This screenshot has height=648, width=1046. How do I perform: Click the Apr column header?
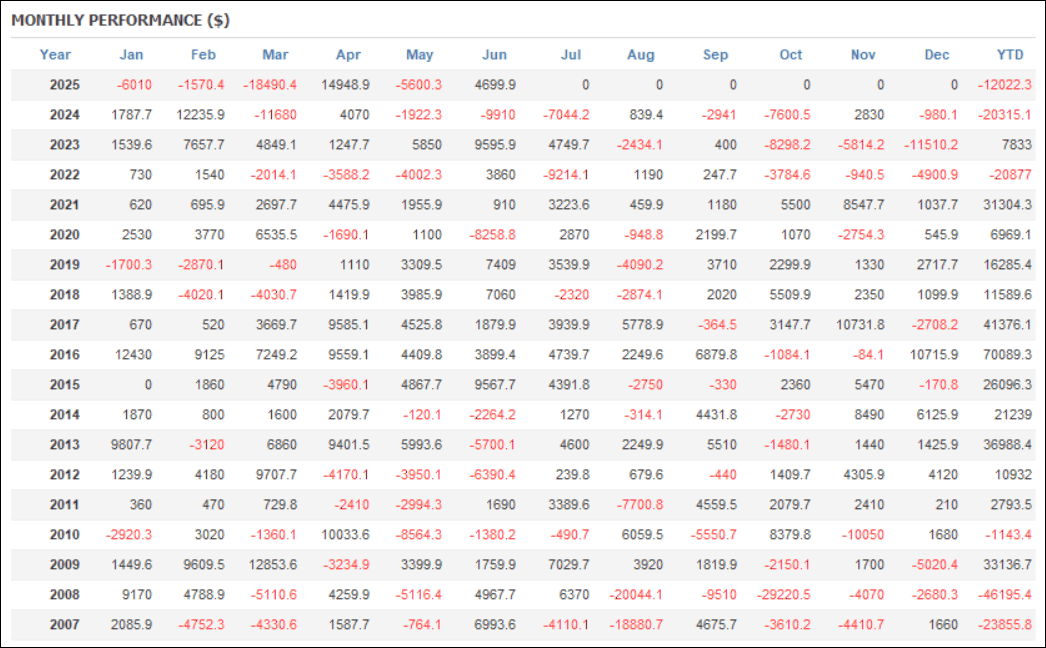coord(348,55)
